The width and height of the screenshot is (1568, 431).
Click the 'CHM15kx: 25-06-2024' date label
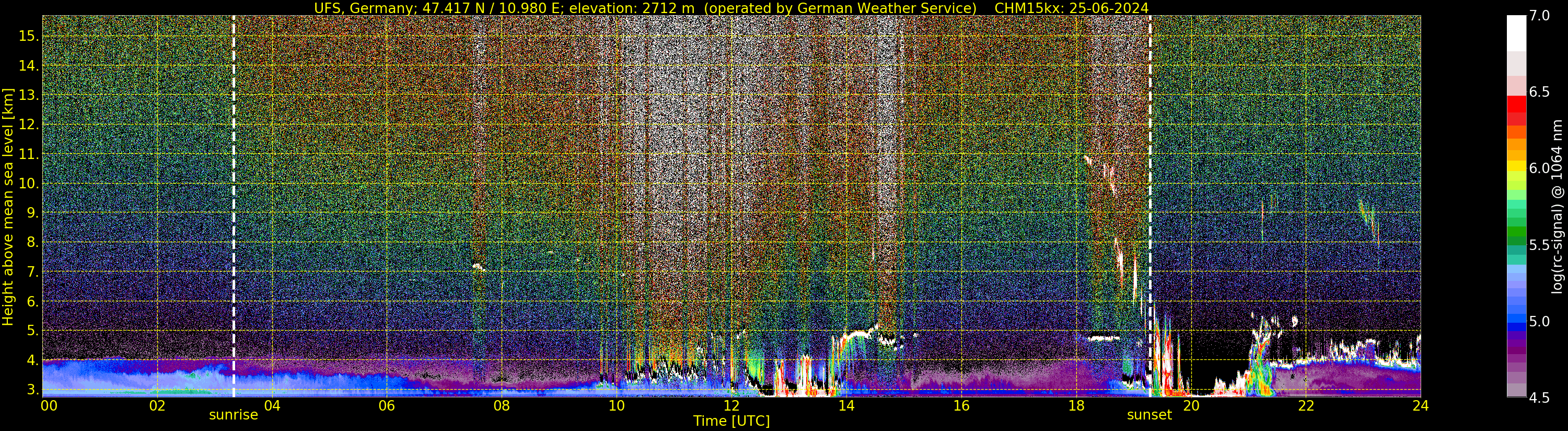[1071, 8]
